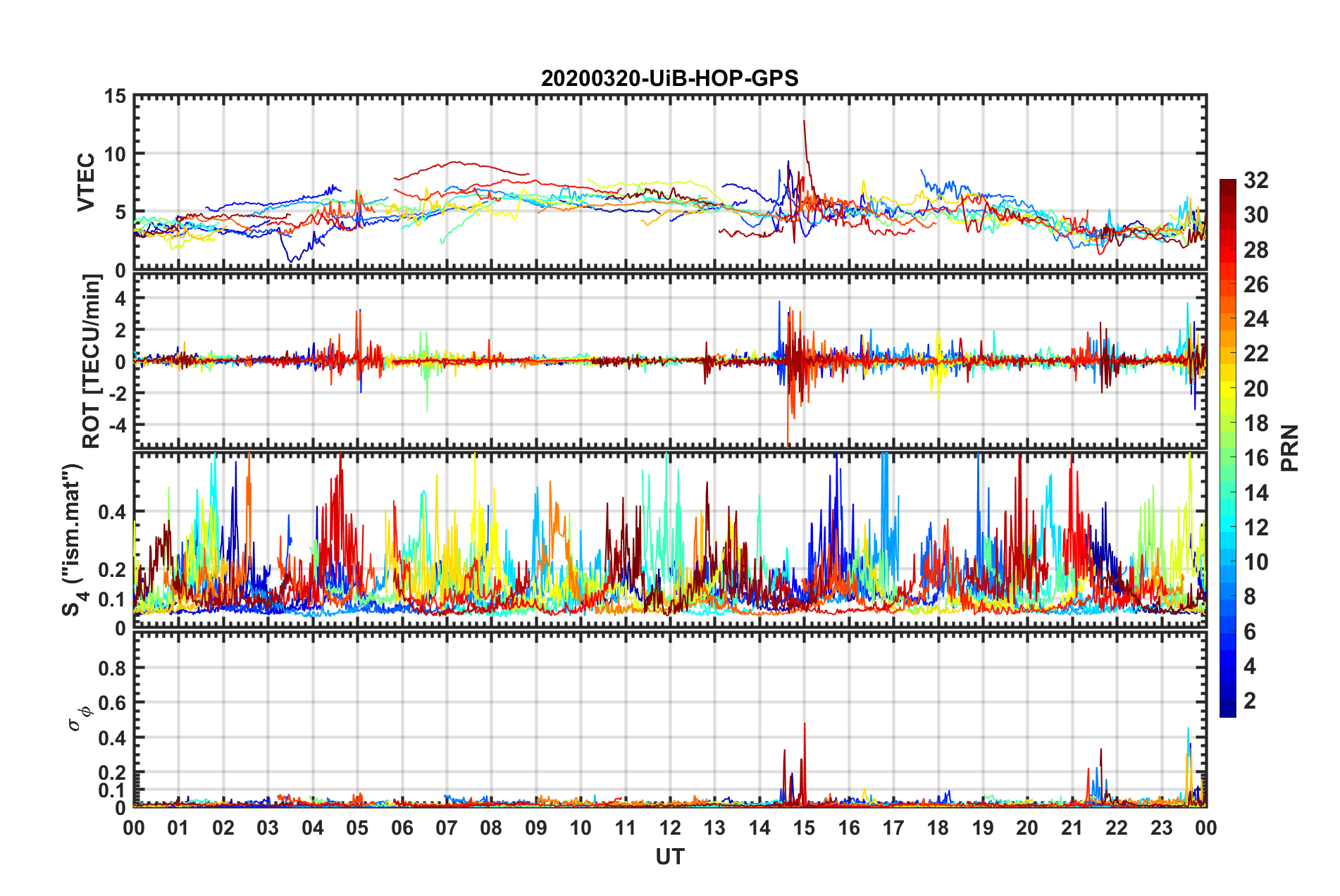This screenshot has height=896, width=1340.
Task: Select the UT axis hour 16 tick label
Action: coord(849,828)
